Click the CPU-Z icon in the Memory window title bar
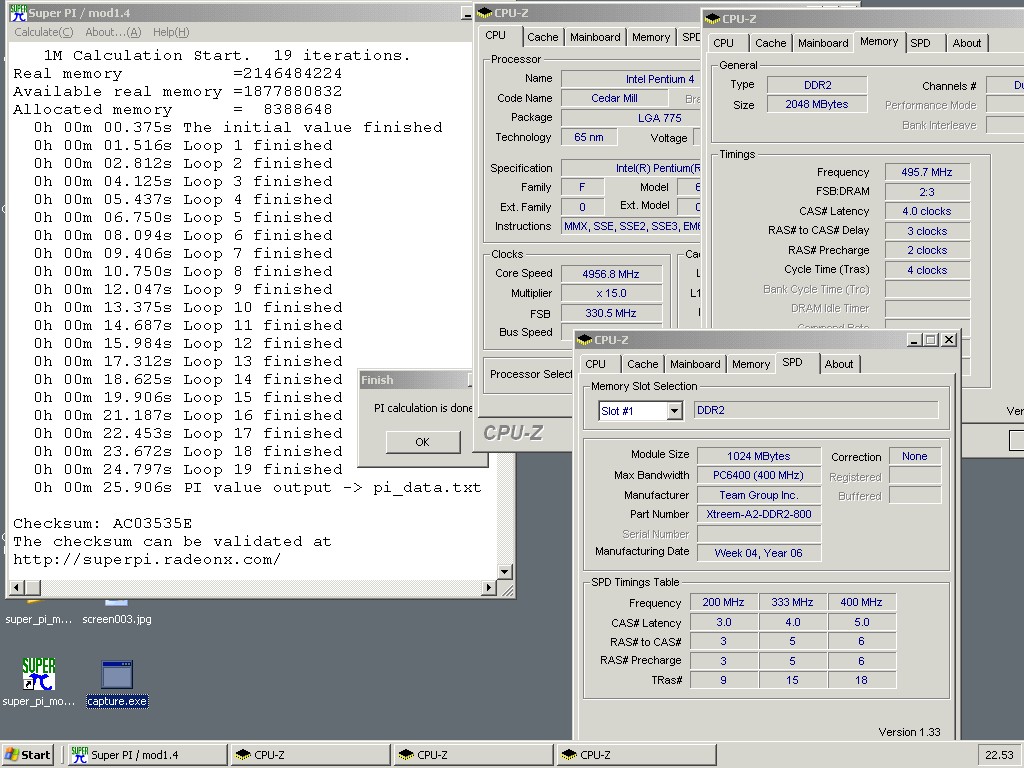This screenshot has height=768, width=1024. coord(712,19)
